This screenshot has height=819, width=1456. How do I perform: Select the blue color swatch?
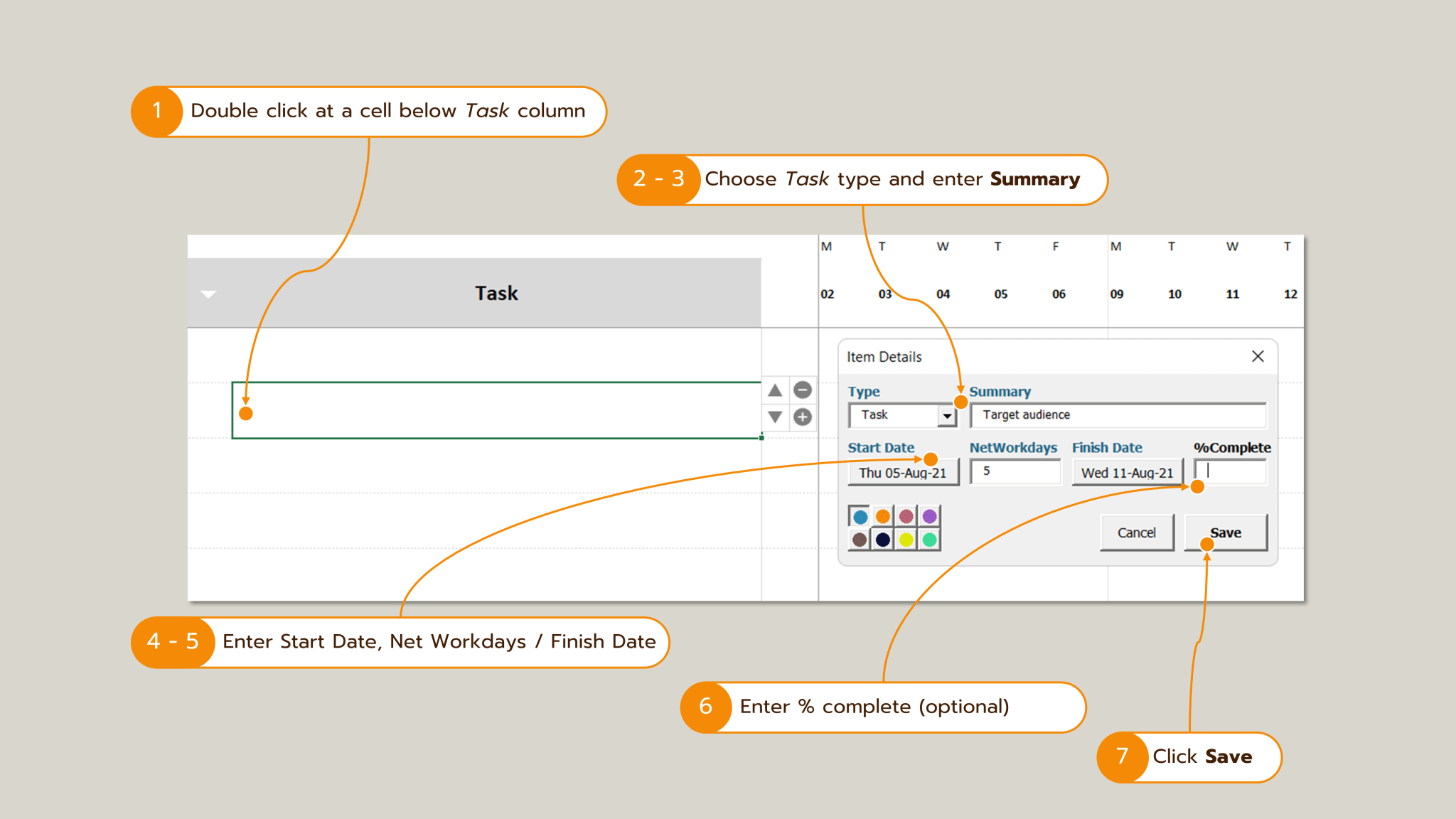tap(860, 517)
